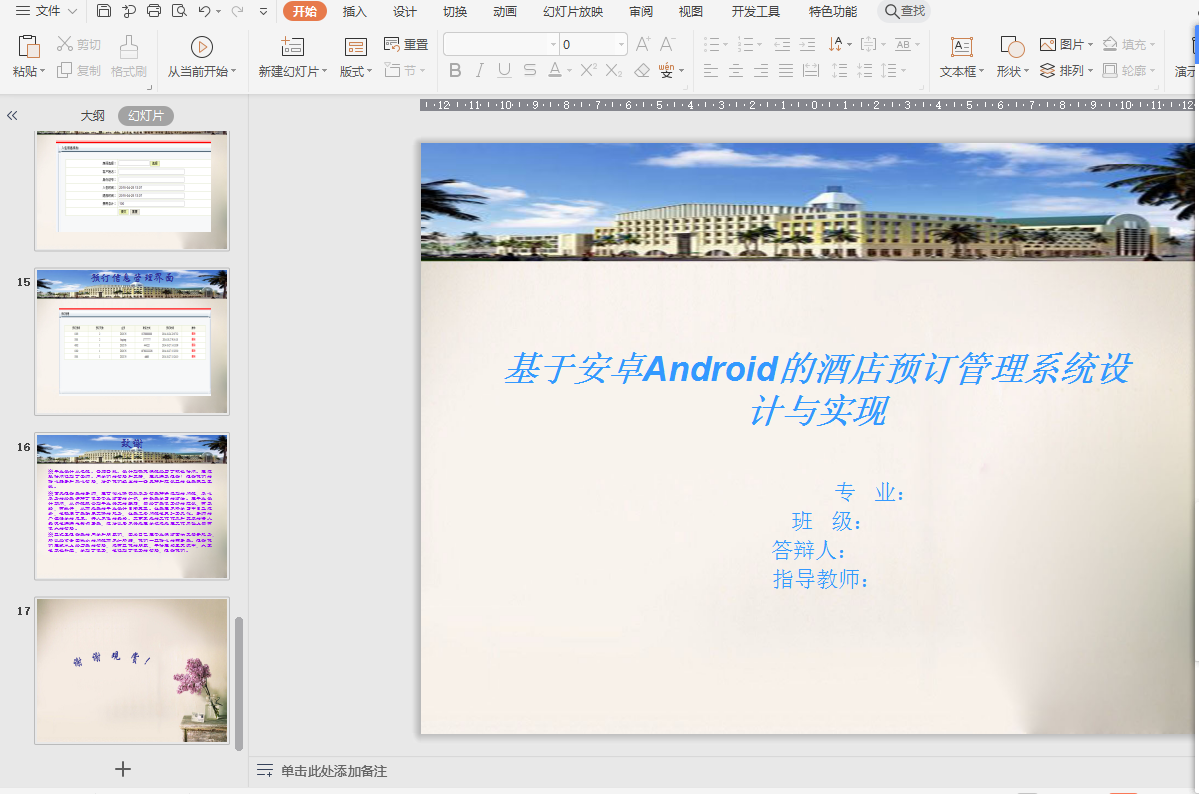Image resolution: width=1199 pixels, height=794 pixels.
Task: Open the File (文件) menu
Action: coord(47,11)
